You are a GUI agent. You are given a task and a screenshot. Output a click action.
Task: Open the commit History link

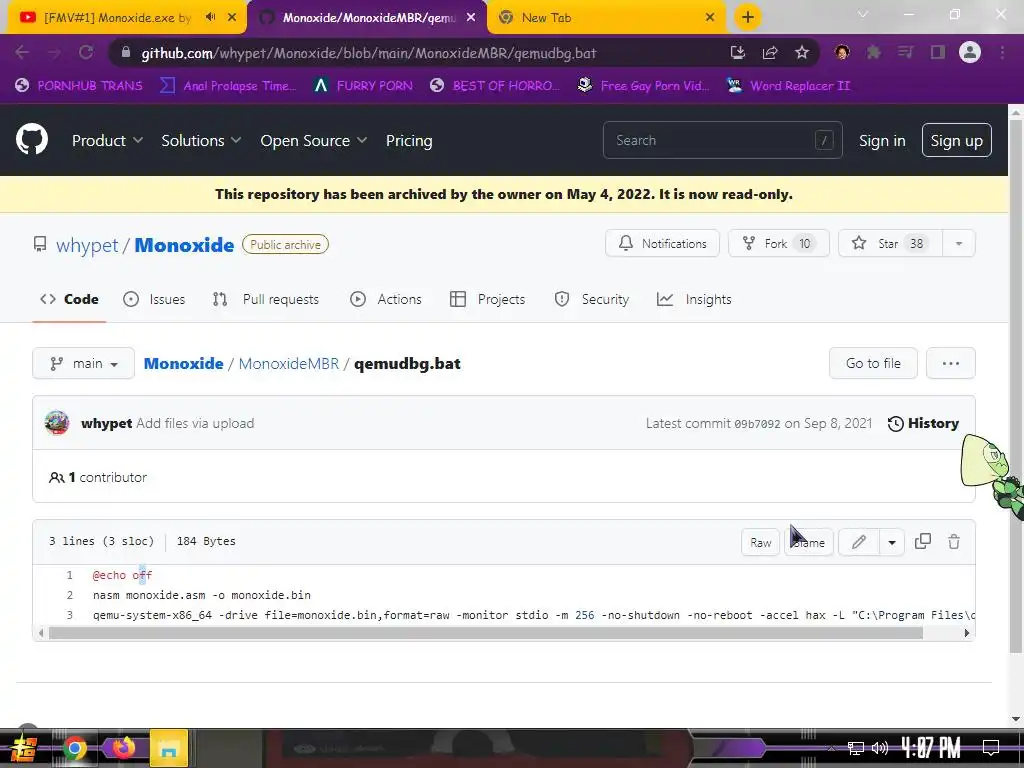click(923, 423)
